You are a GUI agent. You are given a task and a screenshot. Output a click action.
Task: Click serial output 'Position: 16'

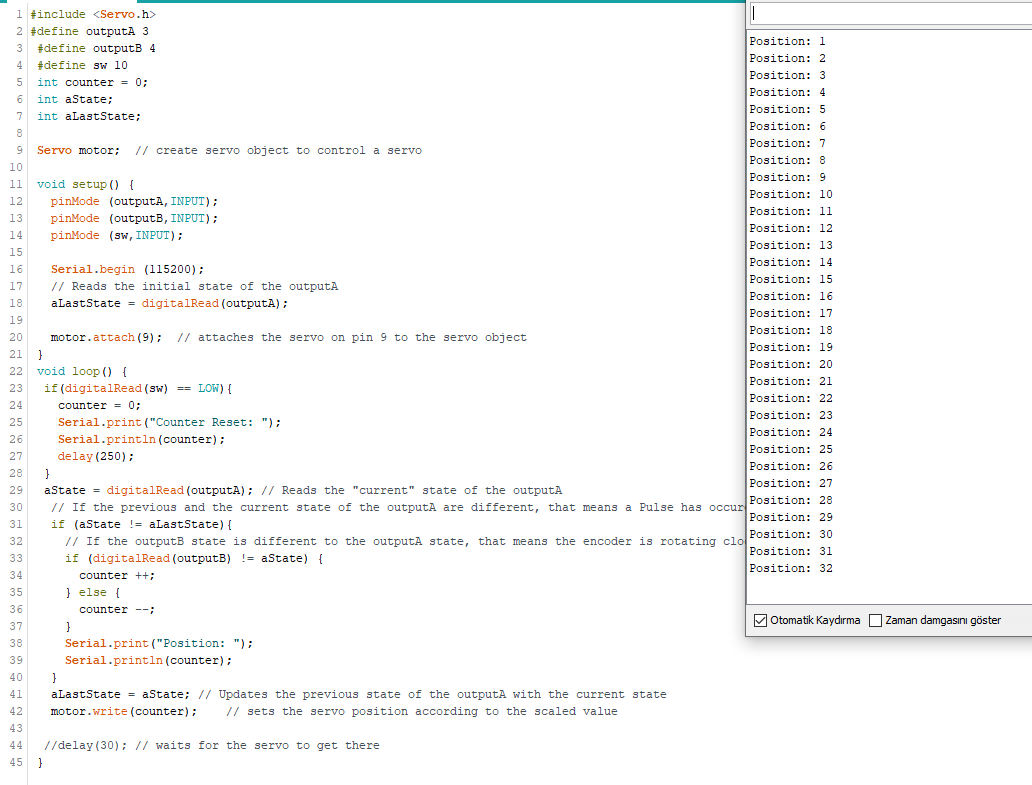tap(790, 297)
